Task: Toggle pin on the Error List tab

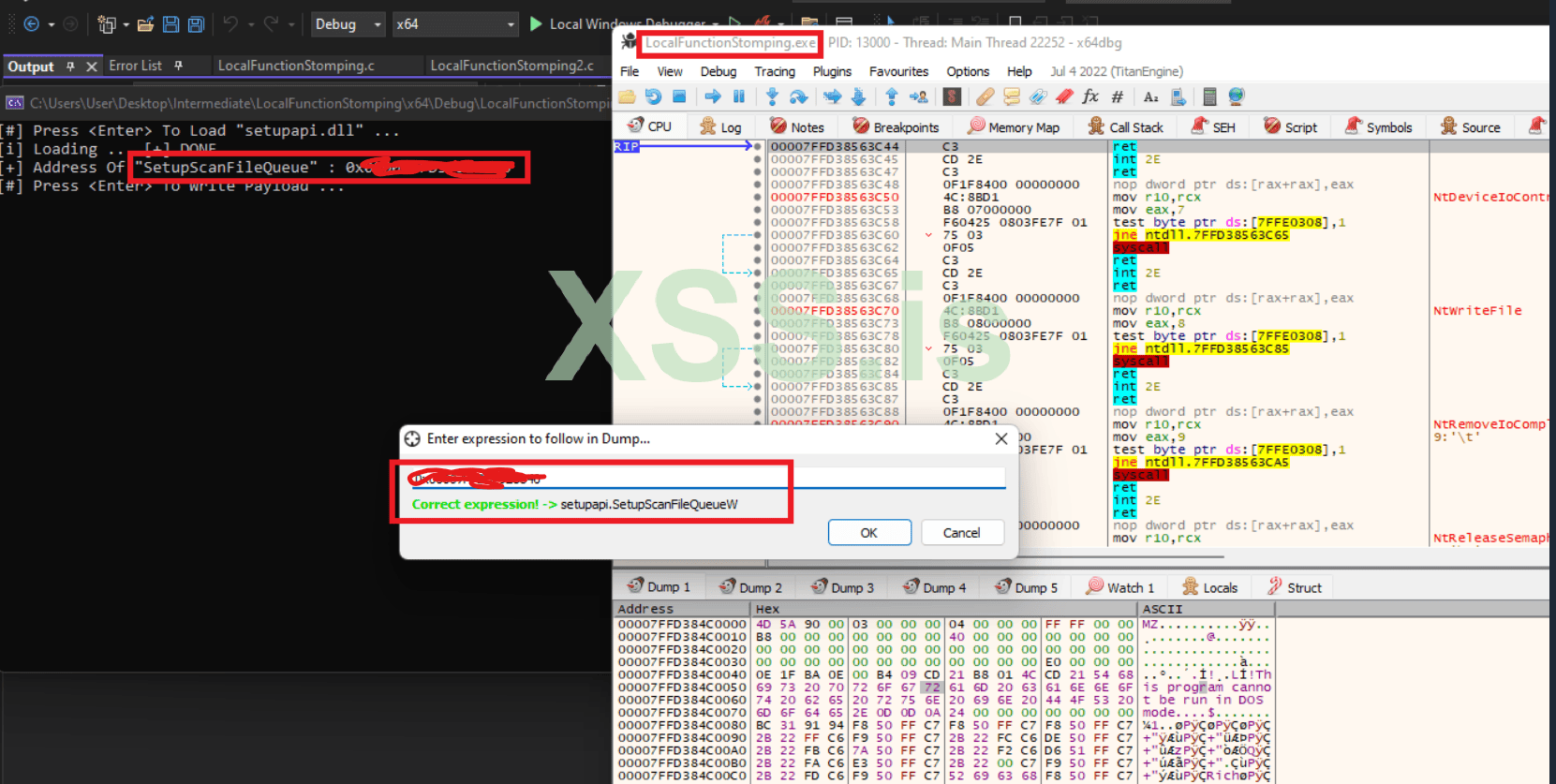Action: (x=178, y=66)
